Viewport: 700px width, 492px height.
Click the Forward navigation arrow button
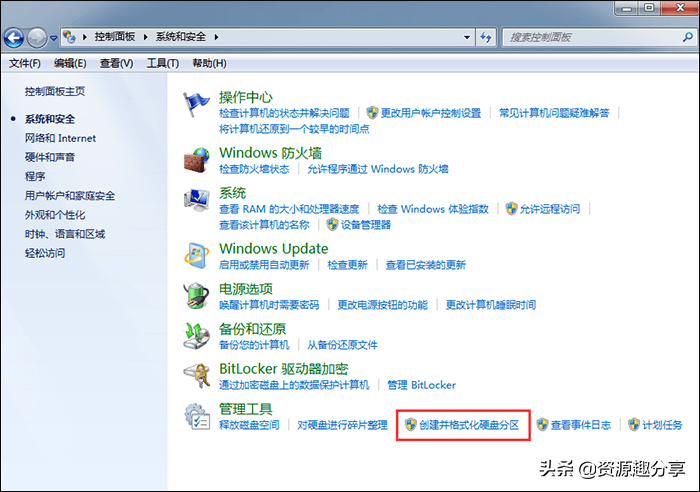pyautogui.click(x=37, y=38)
